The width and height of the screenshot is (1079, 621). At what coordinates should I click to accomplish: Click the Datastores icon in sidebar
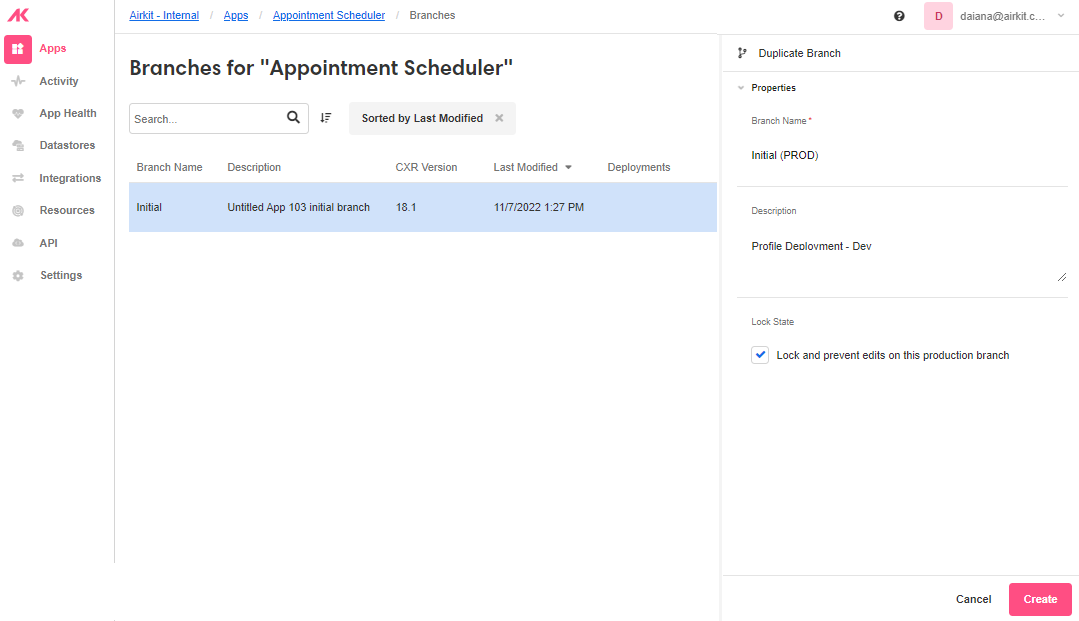click(x=19, y=145)
